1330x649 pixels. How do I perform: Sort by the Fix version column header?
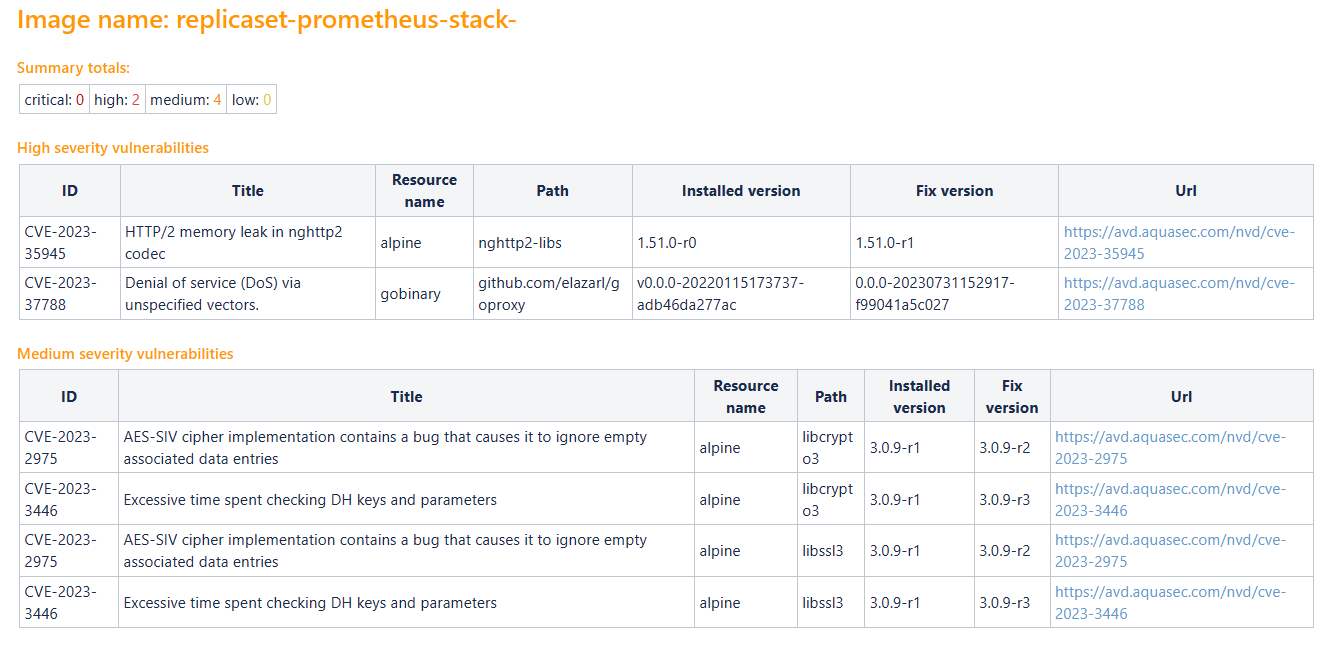tap(953, 190)
